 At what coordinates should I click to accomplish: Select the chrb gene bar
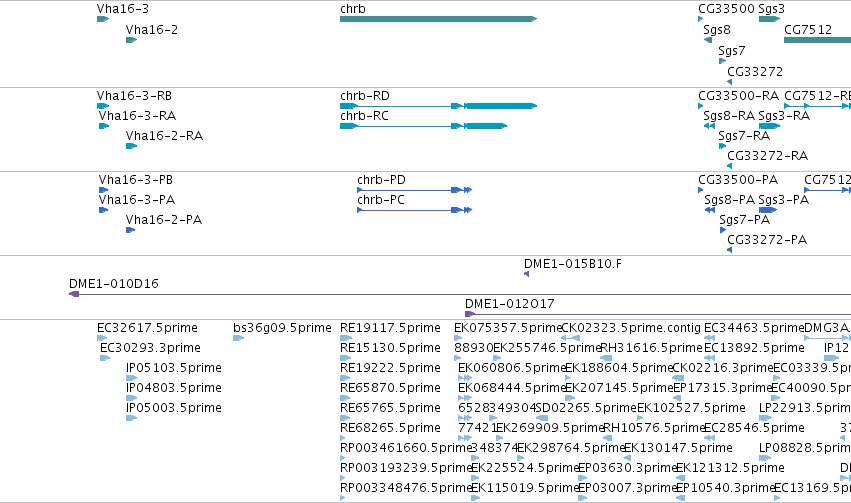point(439,19)
